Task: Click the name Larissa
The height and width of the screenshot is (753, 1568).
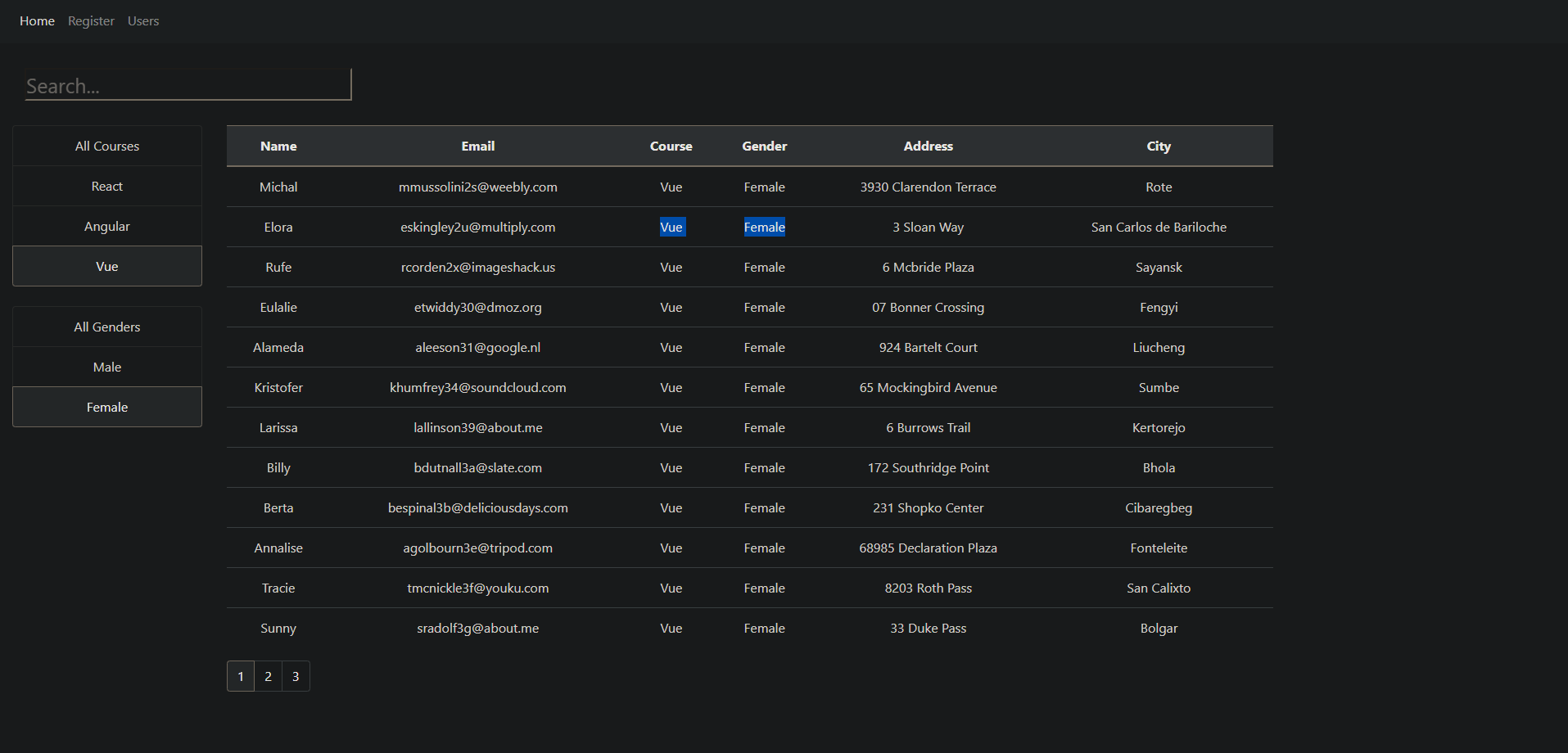Action: (278, 428)
